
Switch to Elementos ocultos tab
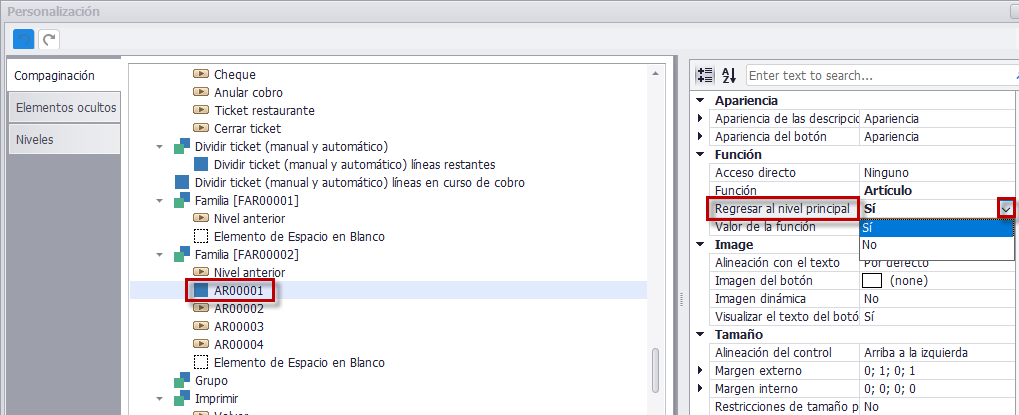tap(64, 107)
